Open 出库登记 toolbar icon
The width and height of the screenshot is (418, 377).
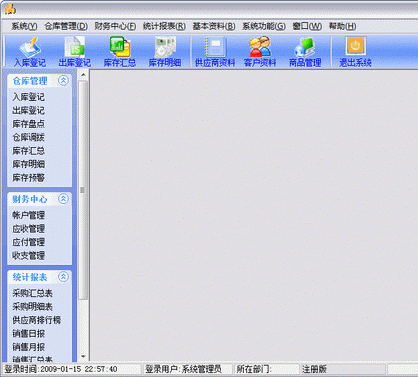click(74, 52)
